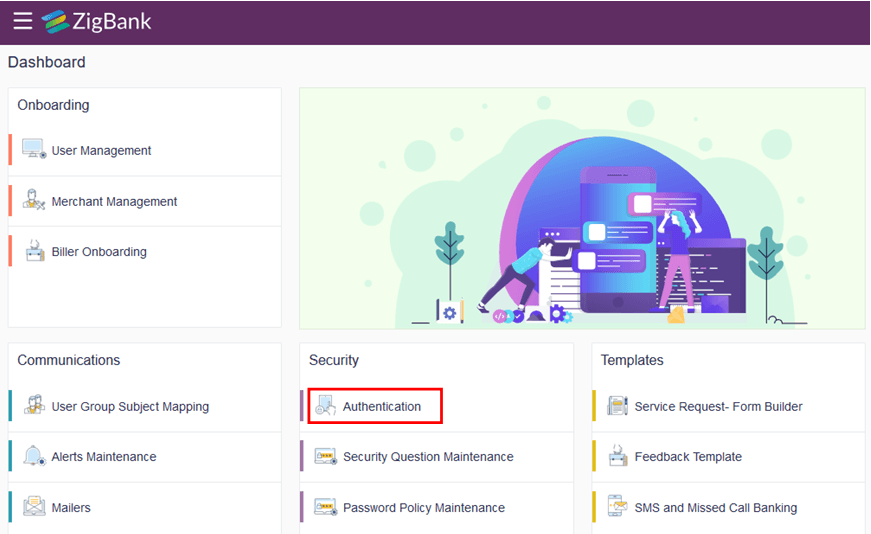Open the hamburger navigation menu
This screenshot has width=871, height=534.
(23, 21)
